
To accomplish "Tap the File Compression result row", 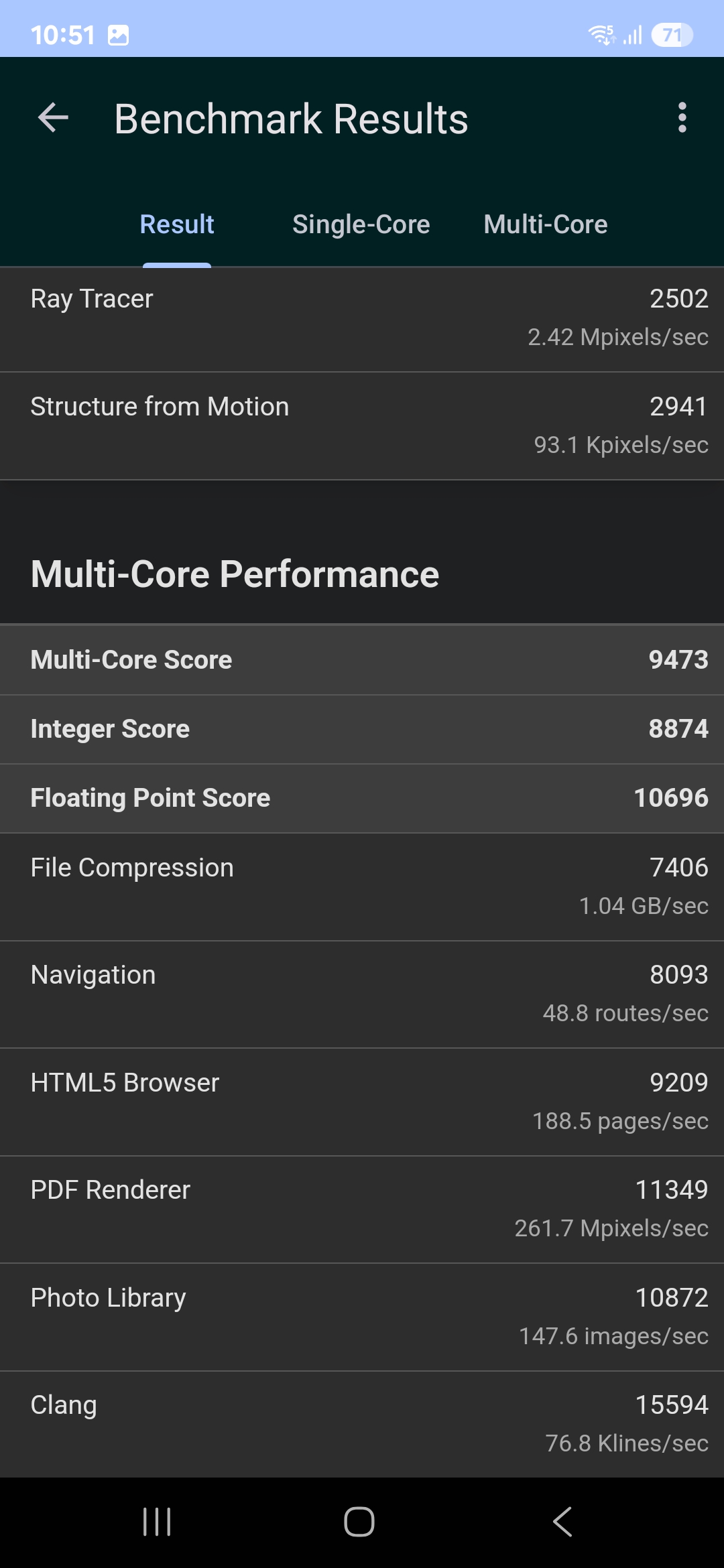I will (x=362, y=887).
